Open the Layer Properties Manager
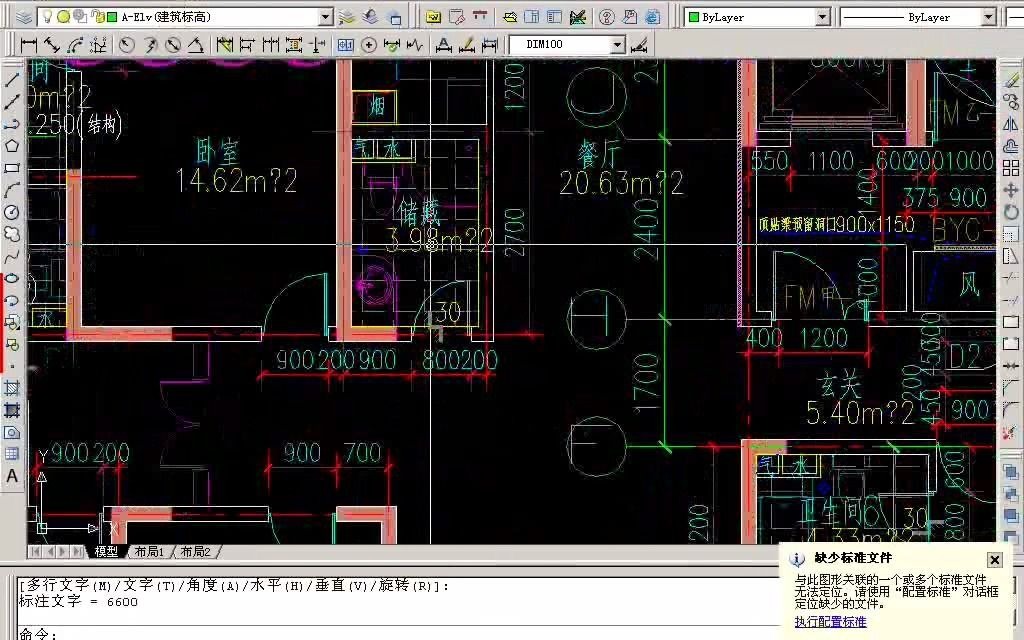This screenshot has width=1024, height=640. click(25, 15)
